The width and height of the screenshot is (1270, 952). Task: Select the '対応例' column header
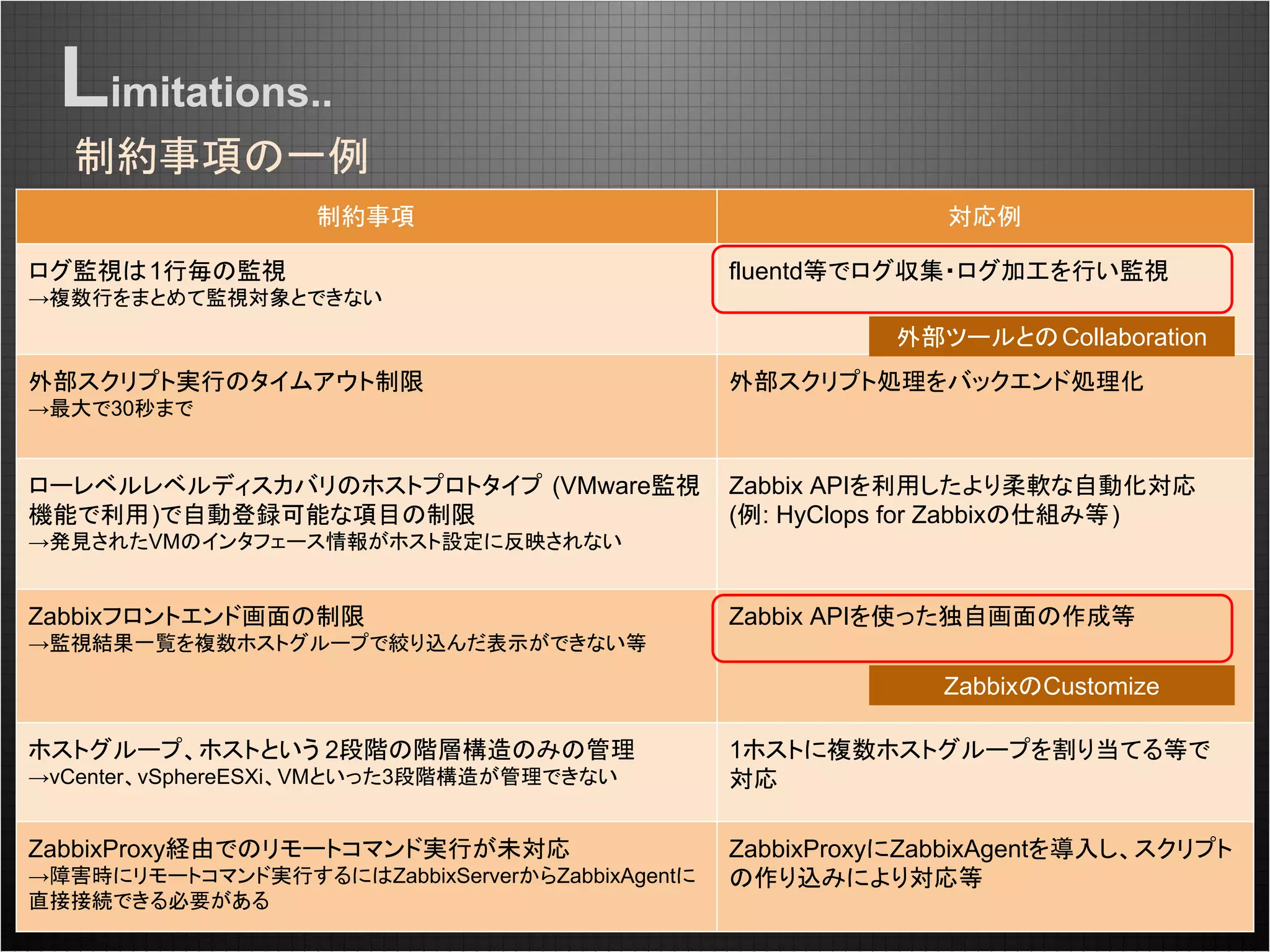click(x=985, y=216)
